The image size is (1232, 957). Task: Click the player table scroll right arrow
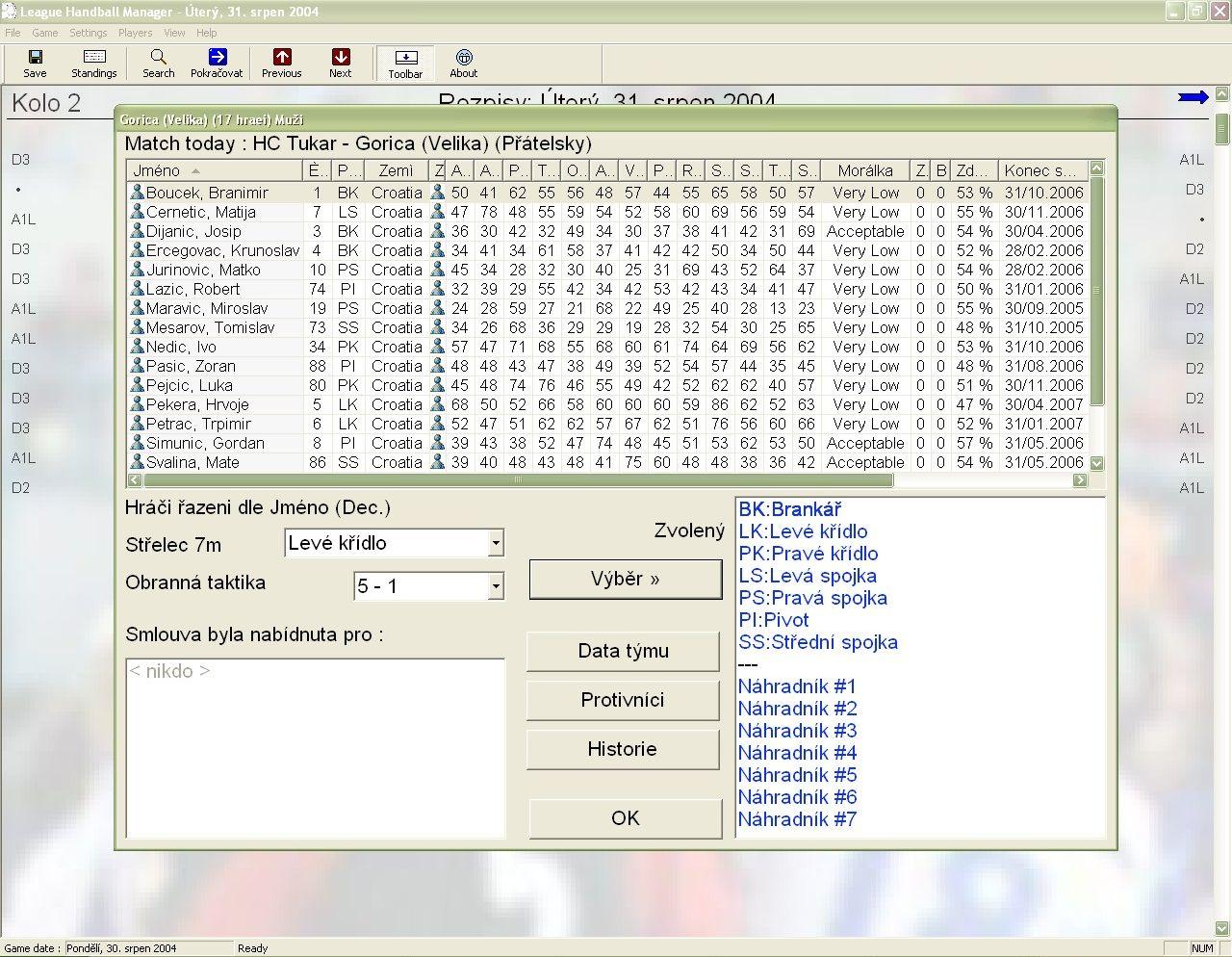[x=1080, y=479]
